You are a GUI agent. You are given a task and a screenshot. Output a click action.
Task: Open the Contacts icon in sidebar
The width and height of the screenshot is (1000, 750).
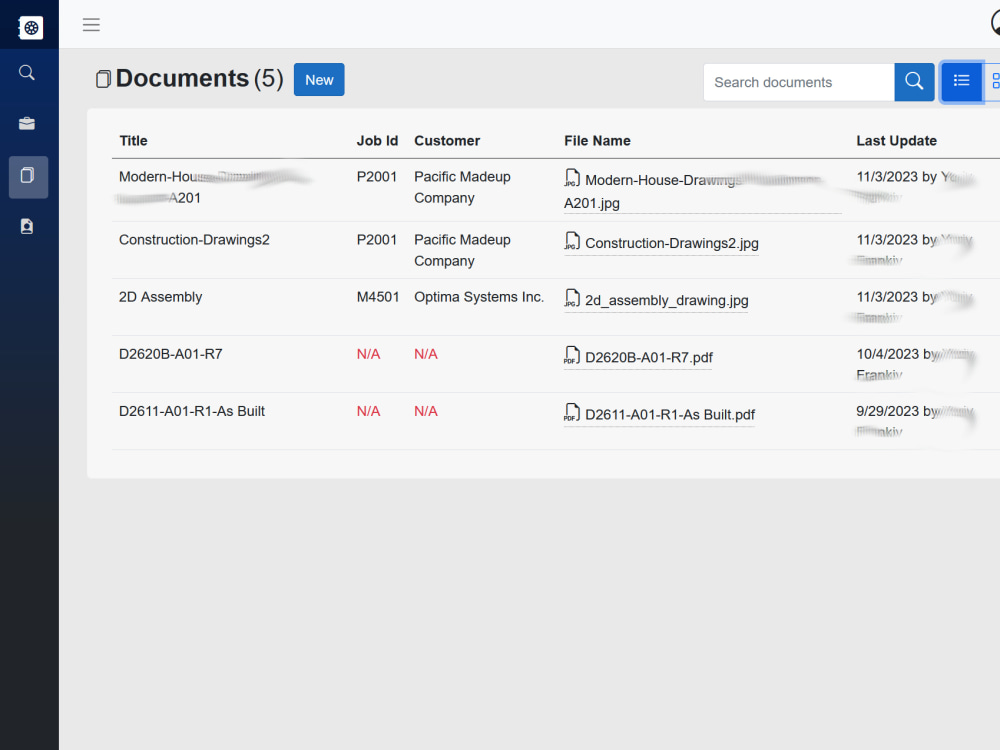coord(27,226)
